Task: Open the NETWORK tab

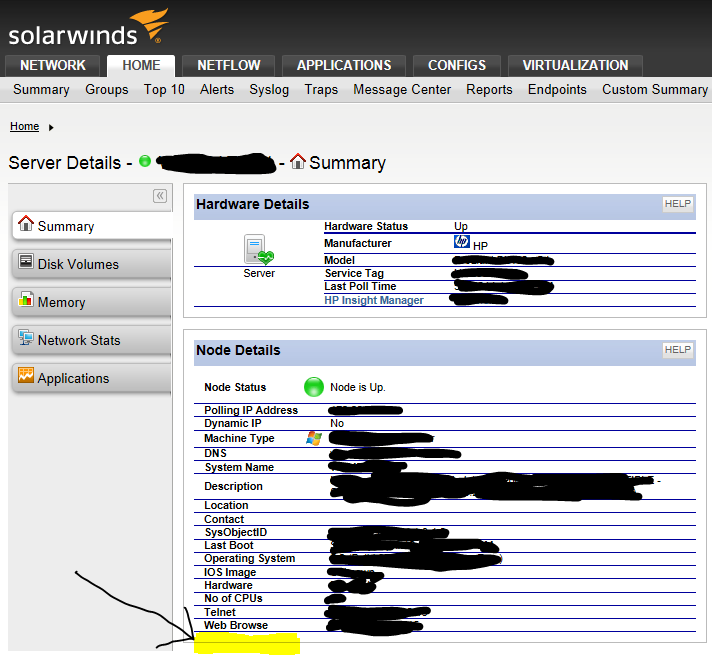Action: (53, 65)
